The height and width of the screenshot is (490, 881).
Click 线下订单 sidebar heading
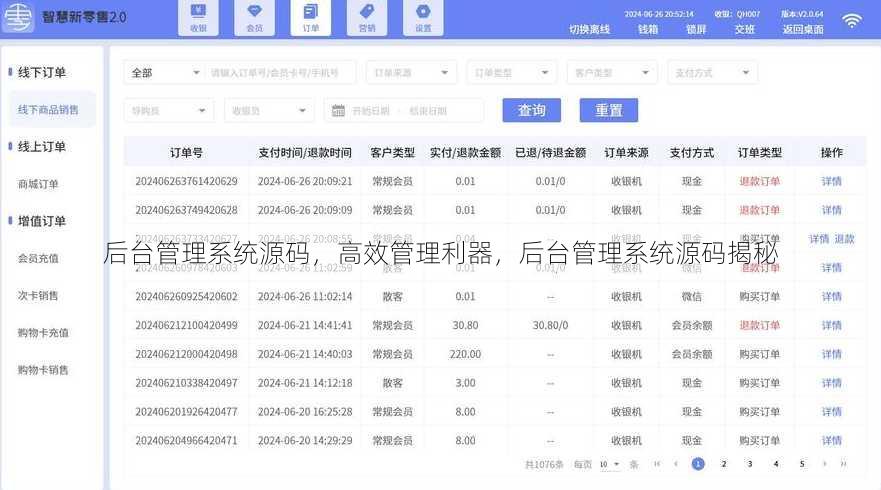(x=42, y=72)
